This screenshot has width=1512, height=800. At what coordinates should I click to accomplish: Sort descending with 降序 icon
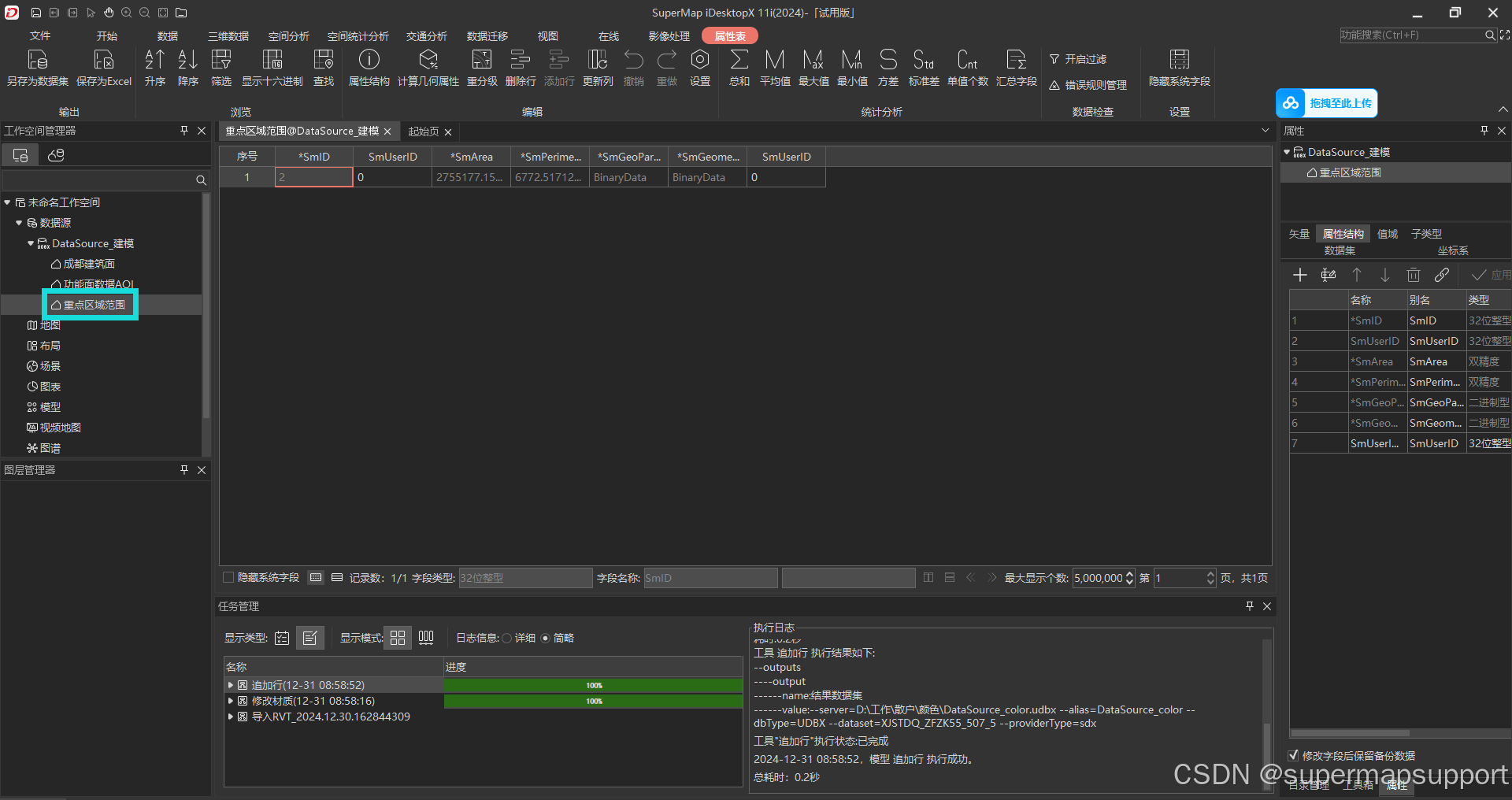(188, 60)
